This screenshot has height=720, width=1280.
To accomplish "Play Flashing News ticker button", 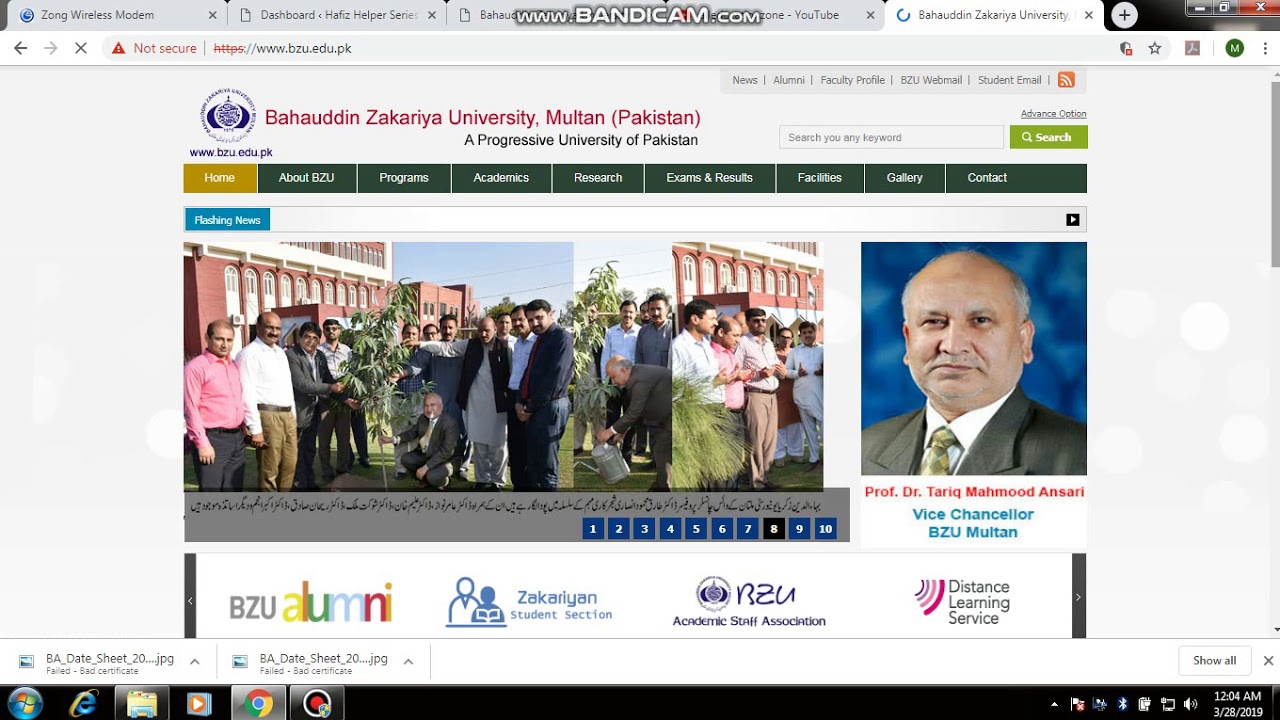I will (1073, 220).
